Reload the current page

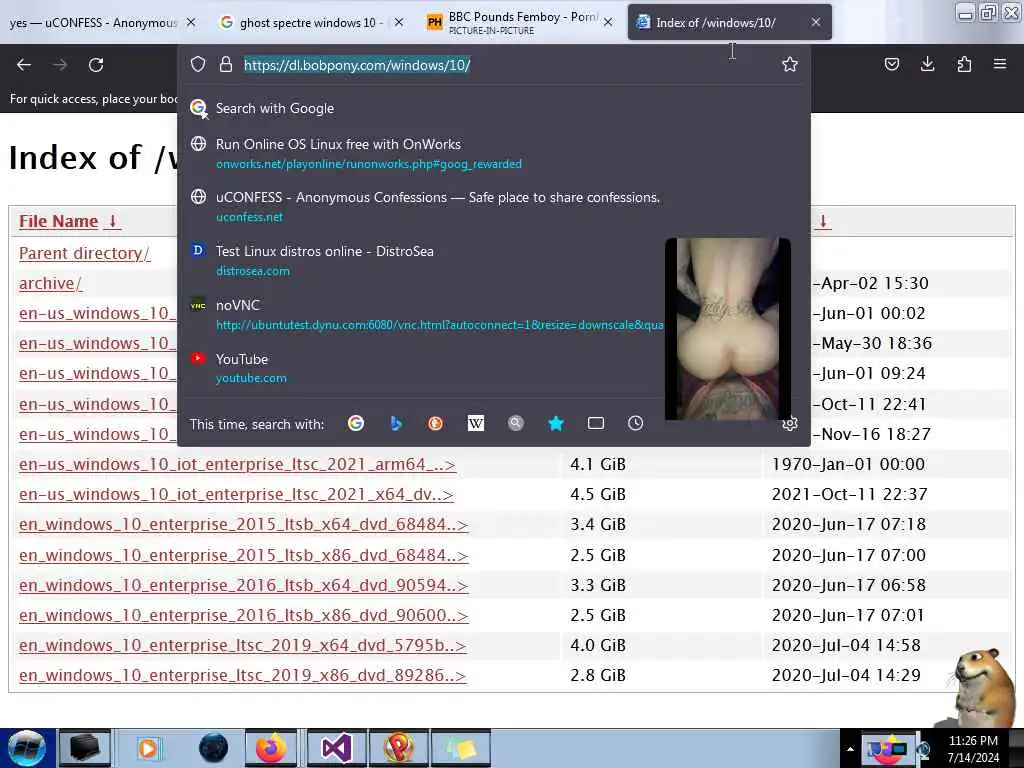pos(96,65)
